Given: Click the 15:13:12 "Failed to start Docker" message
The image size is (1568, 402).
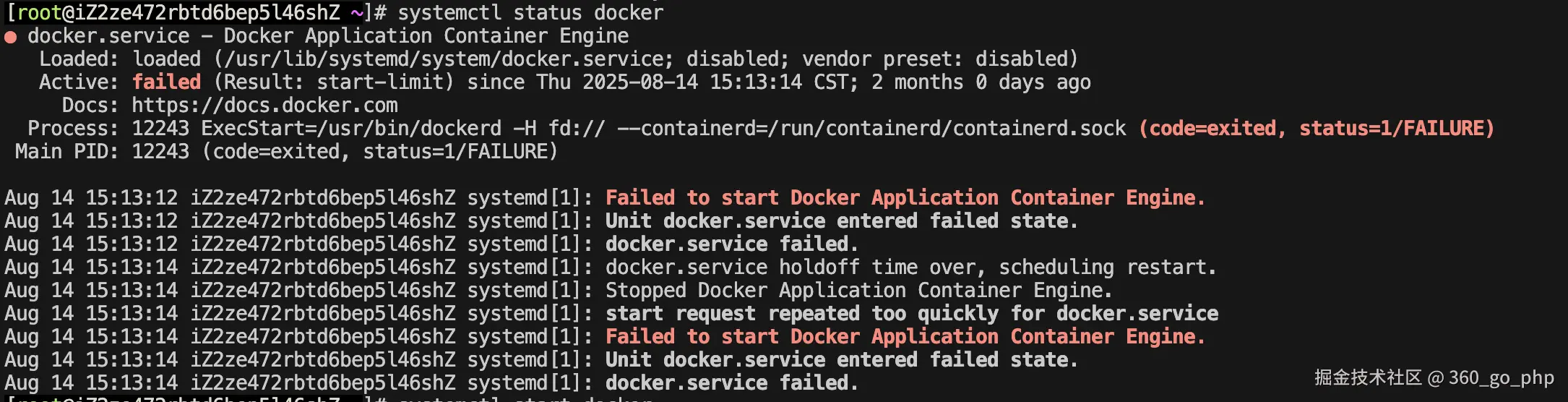Looking at the screenshot, I should pos(905,198).
